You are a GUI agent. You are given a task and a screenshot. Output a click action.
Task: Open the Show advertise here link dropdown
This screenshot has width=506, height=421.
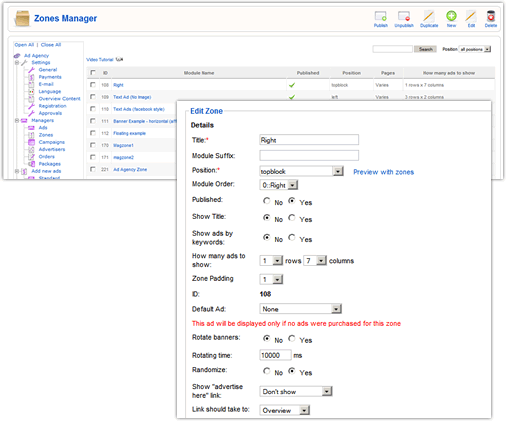pyautogui.click(x=296, y=391)
